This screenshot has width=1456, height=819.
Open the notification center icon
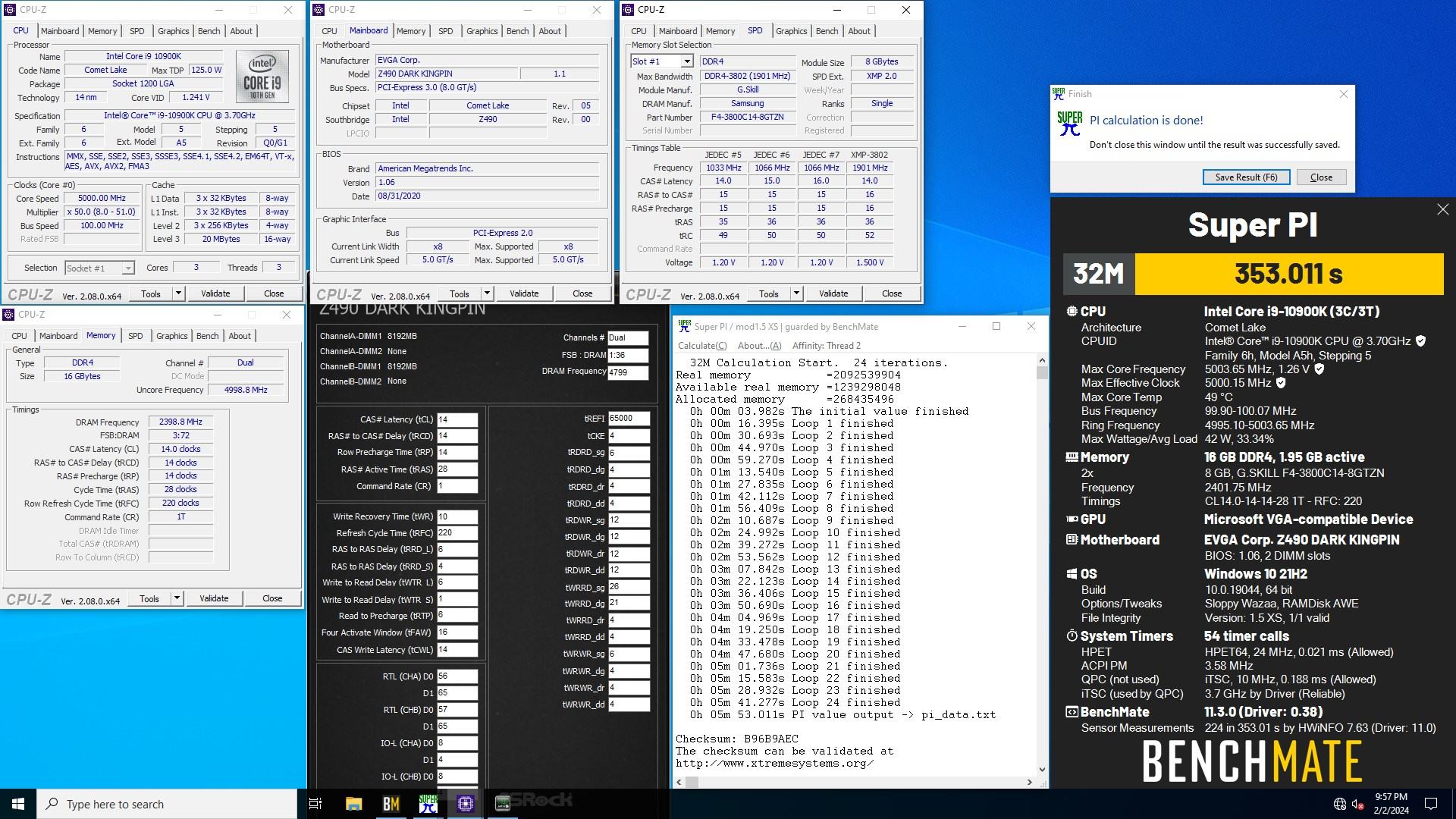coord(1431,804)
